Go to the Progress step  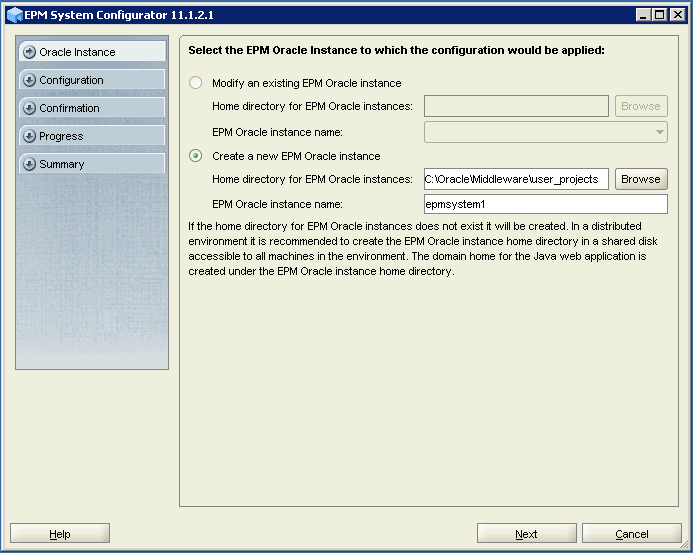click(x=92, y=136)
